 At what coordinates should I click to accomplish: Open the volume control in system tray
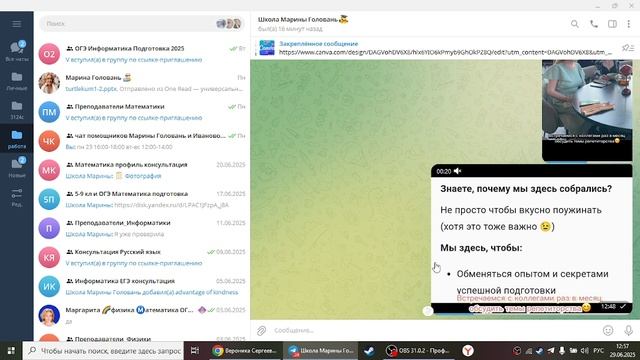coord(585,351)
